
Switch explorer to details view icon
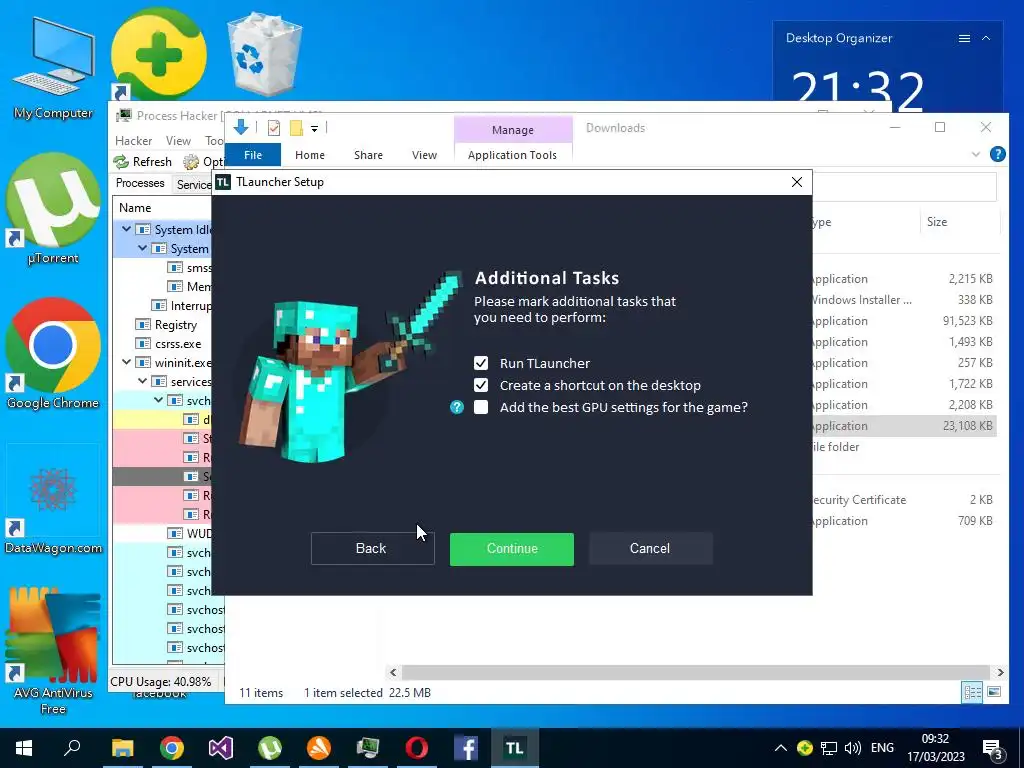click(972, 692)
